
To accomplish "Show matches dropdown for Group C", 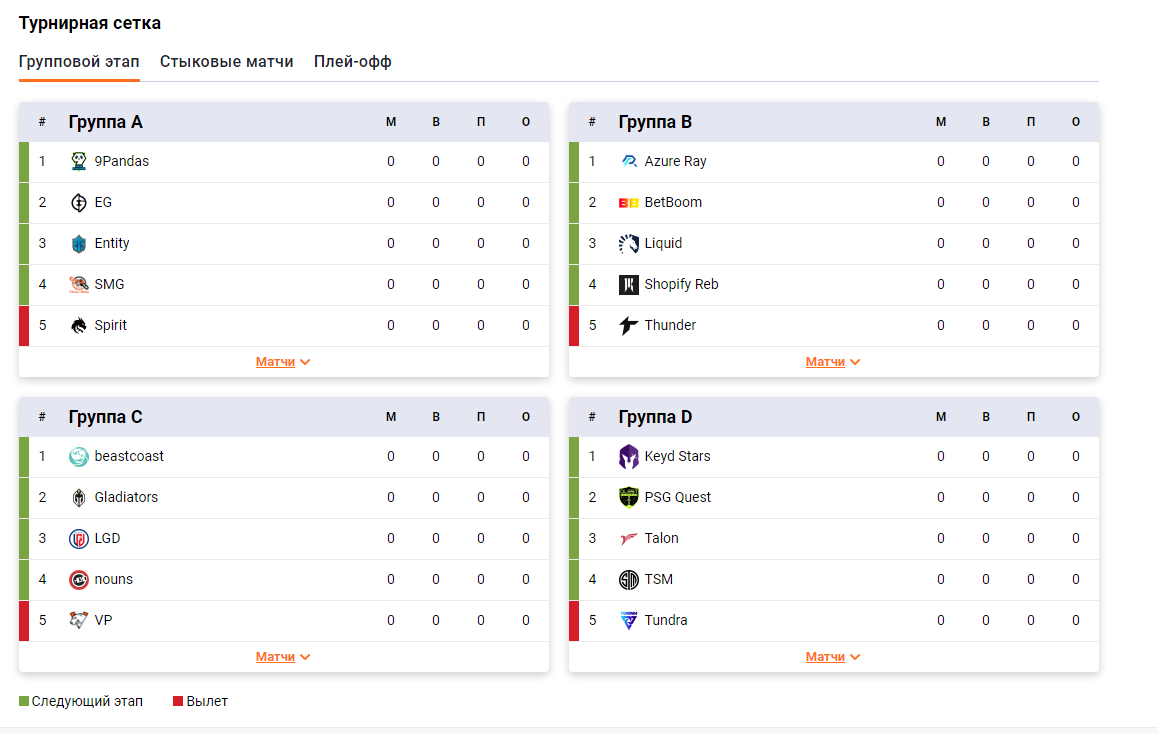I will tap(283, 657).
